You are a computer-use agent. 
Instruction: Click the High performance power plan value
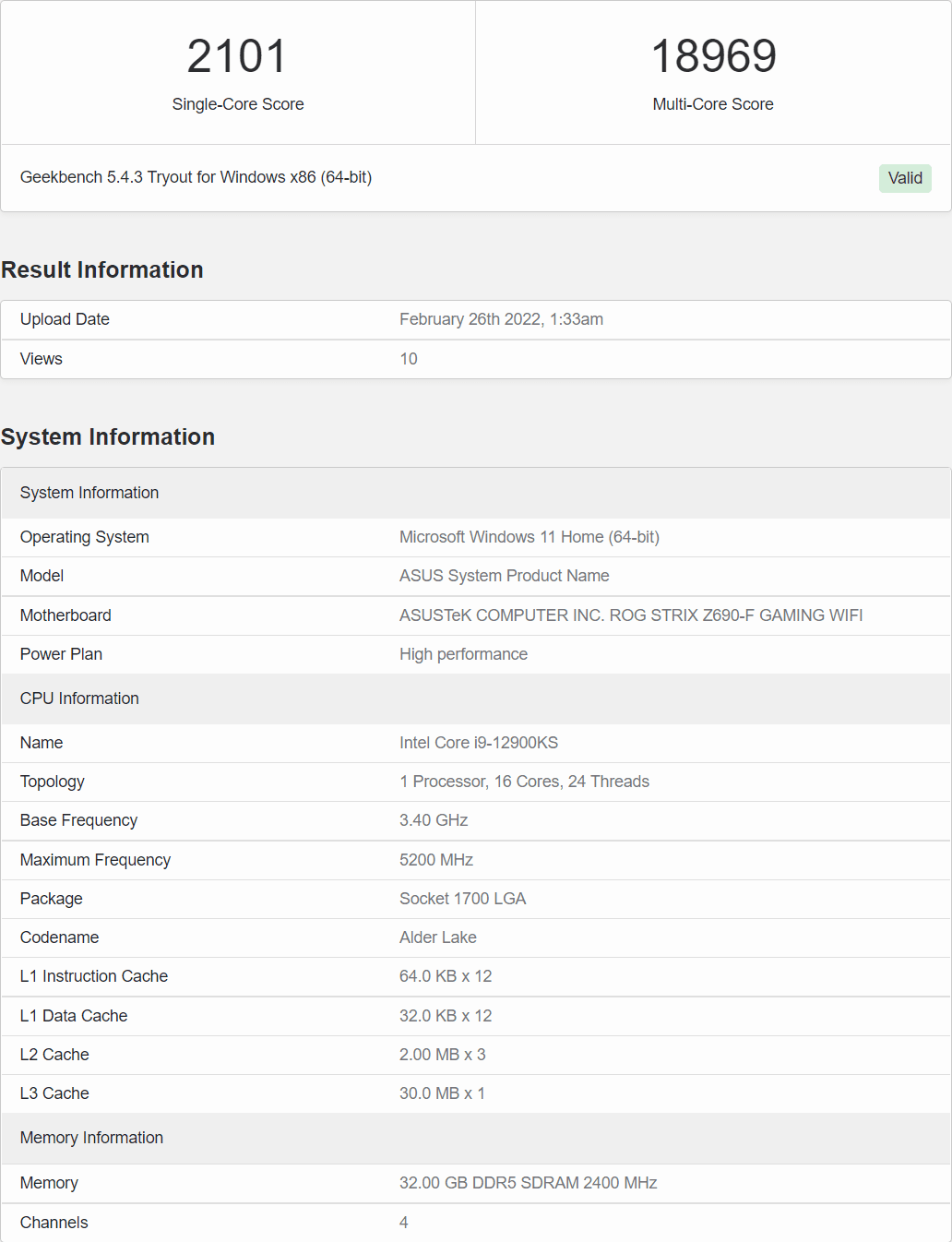[463, 654]
